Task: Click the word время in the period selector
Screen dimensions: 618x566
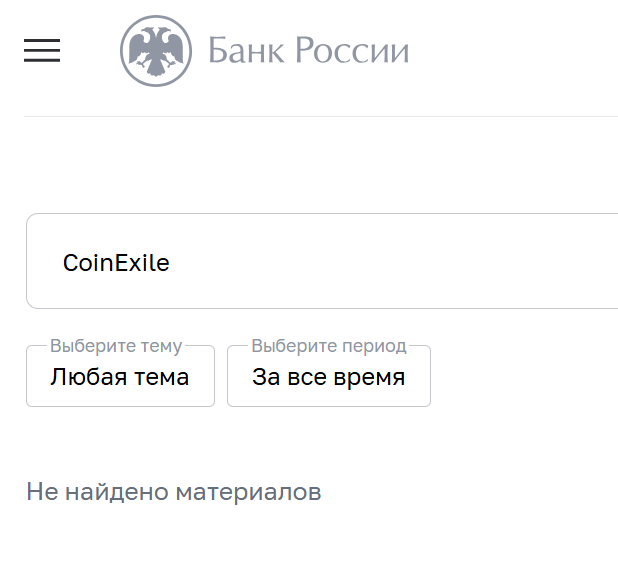Action: click(370, 377)
